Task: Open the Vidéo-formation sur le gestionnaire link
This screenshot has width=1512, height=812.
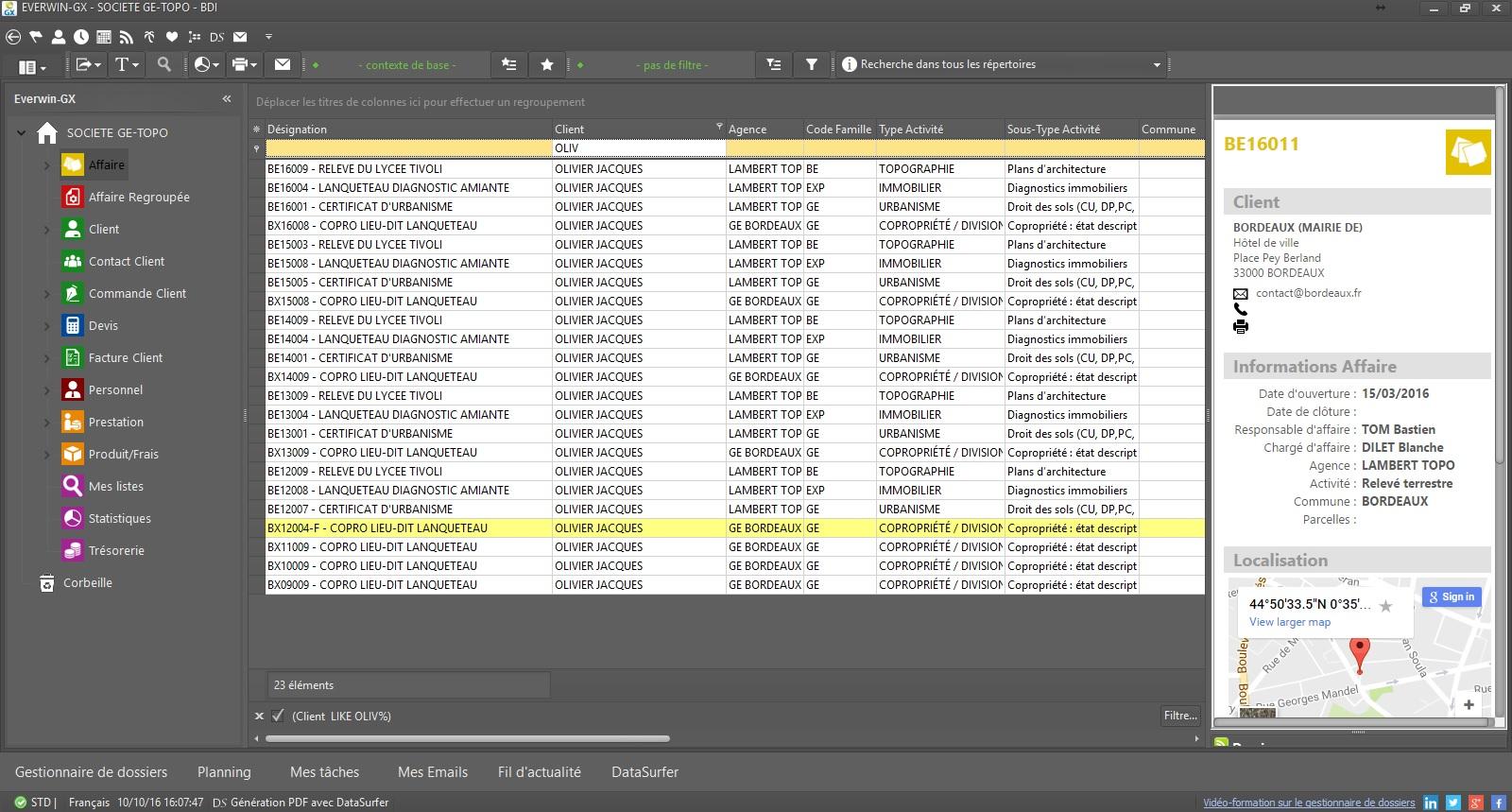Action: point(1309,803)
